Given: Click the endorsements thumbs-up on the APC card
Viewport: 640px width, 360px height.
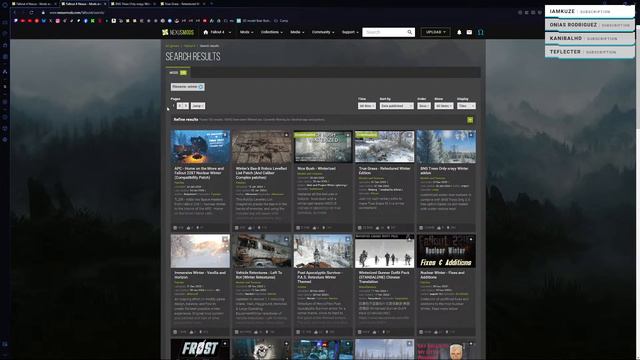Looking at the screenshot, I should click(x=189, y=228).
